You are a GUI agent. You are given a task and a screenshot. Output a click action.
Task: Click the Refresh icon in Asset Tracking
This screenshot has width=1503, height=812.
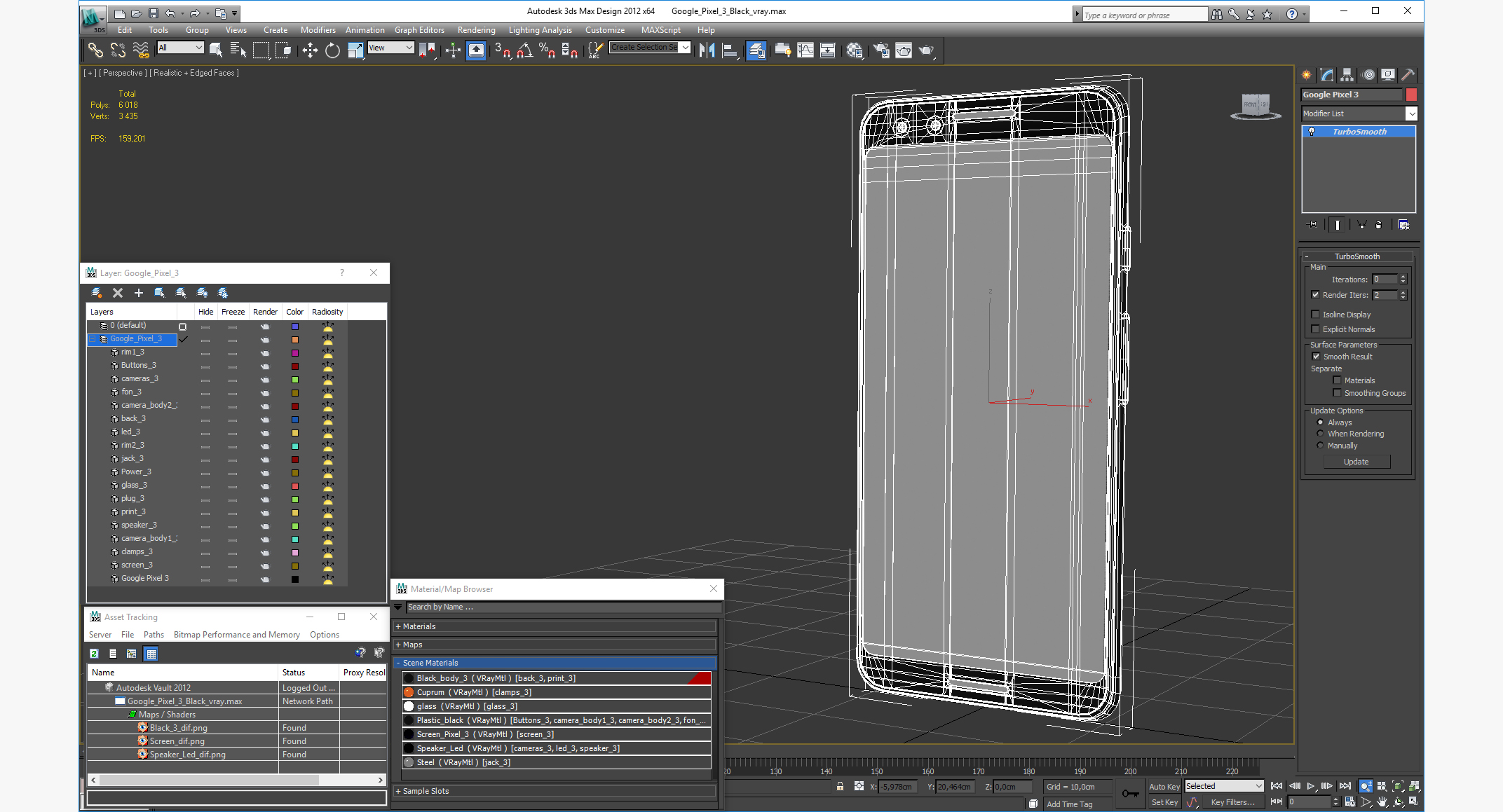click(94, 654)
